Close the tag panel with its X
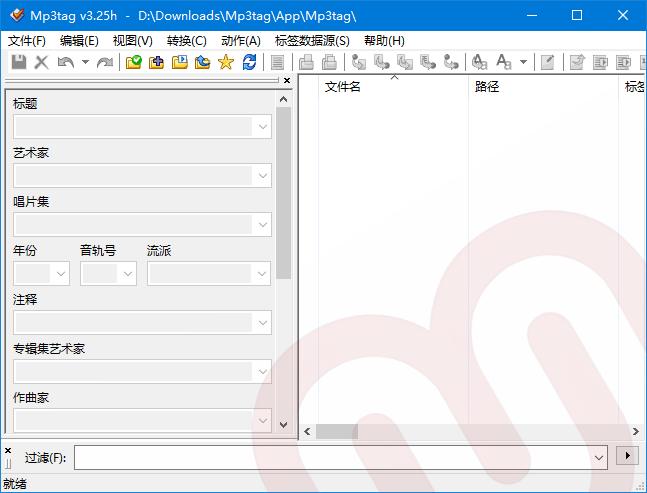The width and height of the screenshot is (647, 493). (287, 80)
